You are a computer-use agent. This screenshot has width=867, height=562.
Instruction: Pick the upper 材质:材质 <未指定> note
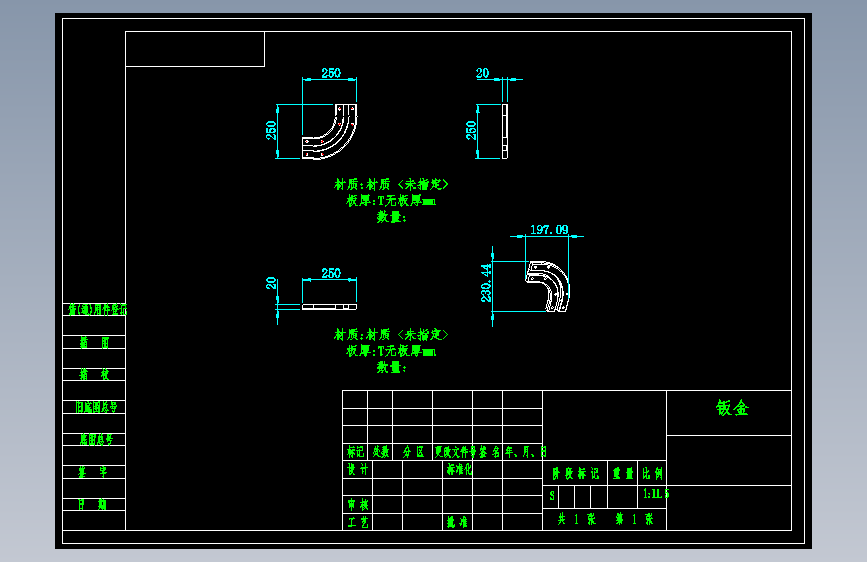(x=391, y=184)
